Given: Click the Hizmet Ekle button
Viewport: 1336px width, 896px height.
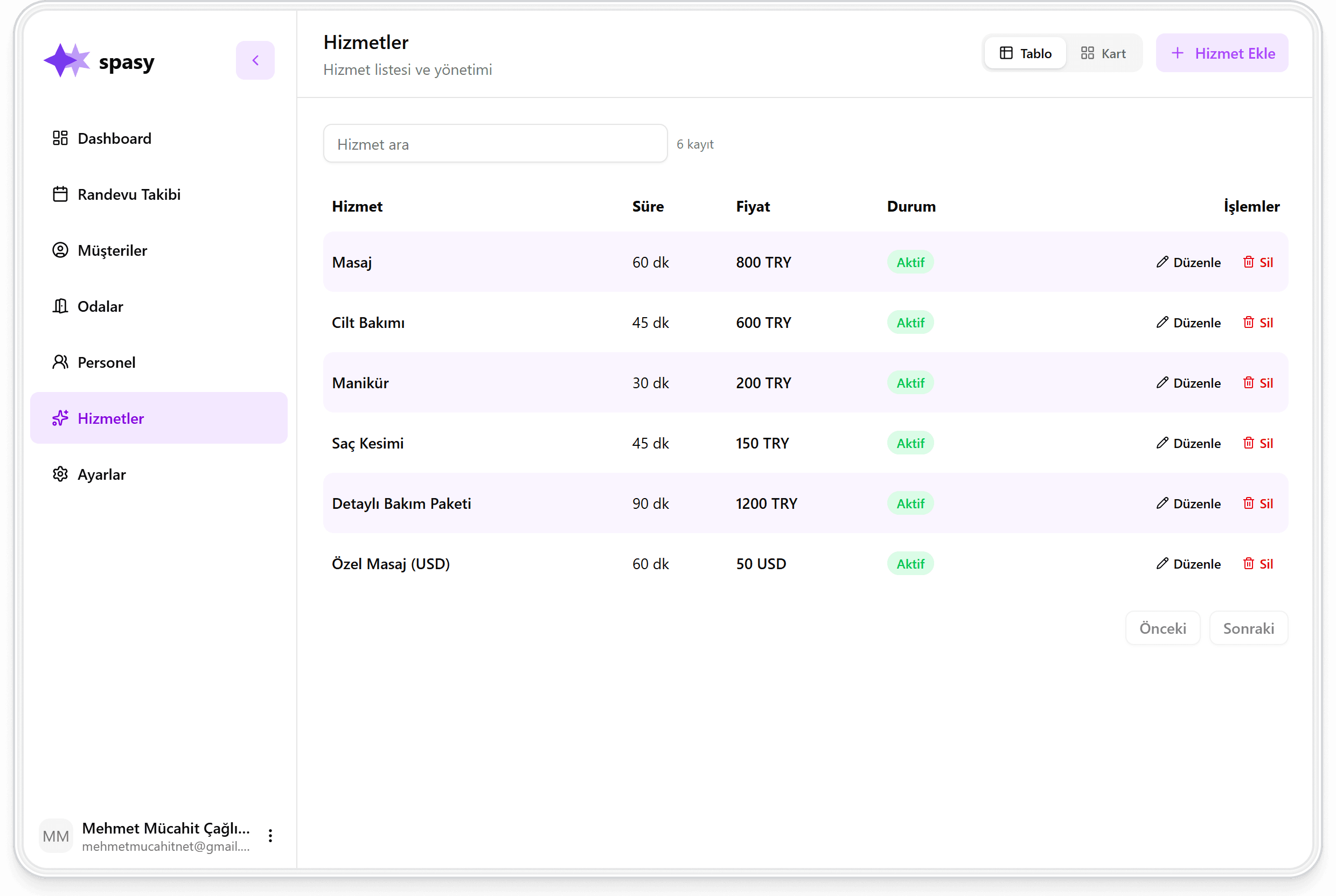Looking at the screenshot, I should (x=1222, y=53).
